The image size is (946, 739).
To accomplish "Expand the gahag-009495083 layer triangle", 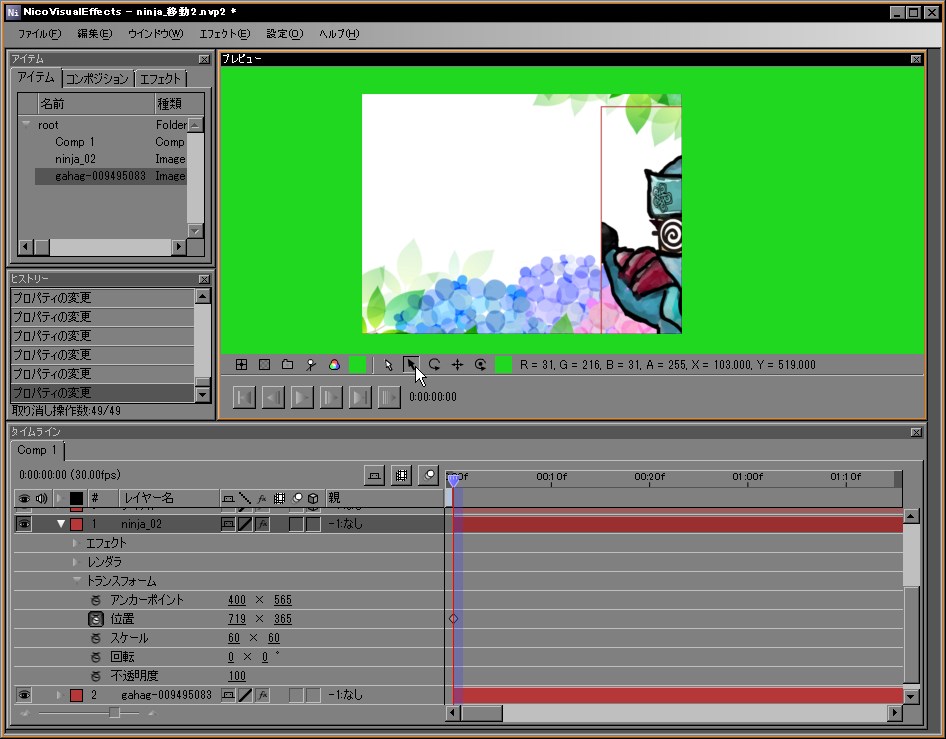I will tap(59, 695).
